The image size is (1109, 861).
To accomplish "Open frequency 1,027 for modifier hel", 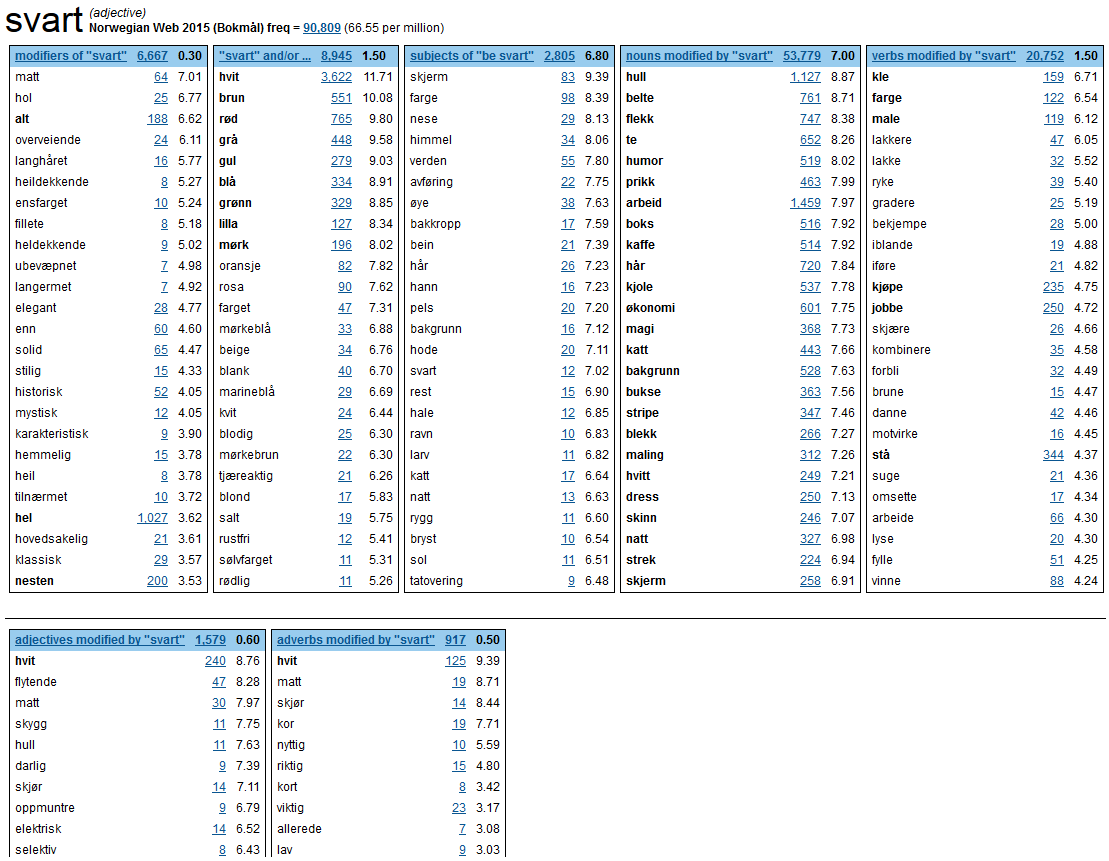I will 152,518.
